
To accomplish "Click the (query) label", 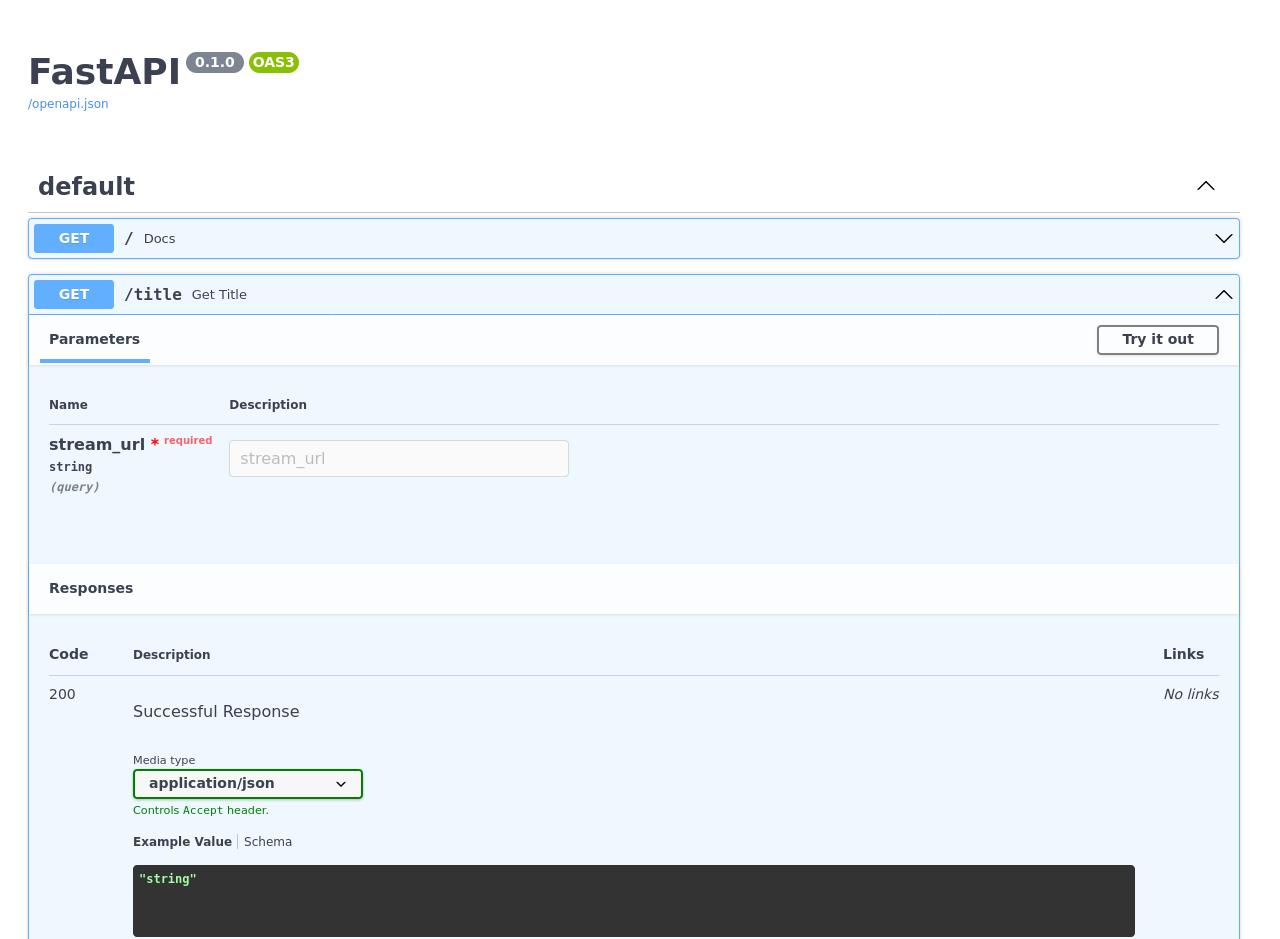I will click(75, 487).
